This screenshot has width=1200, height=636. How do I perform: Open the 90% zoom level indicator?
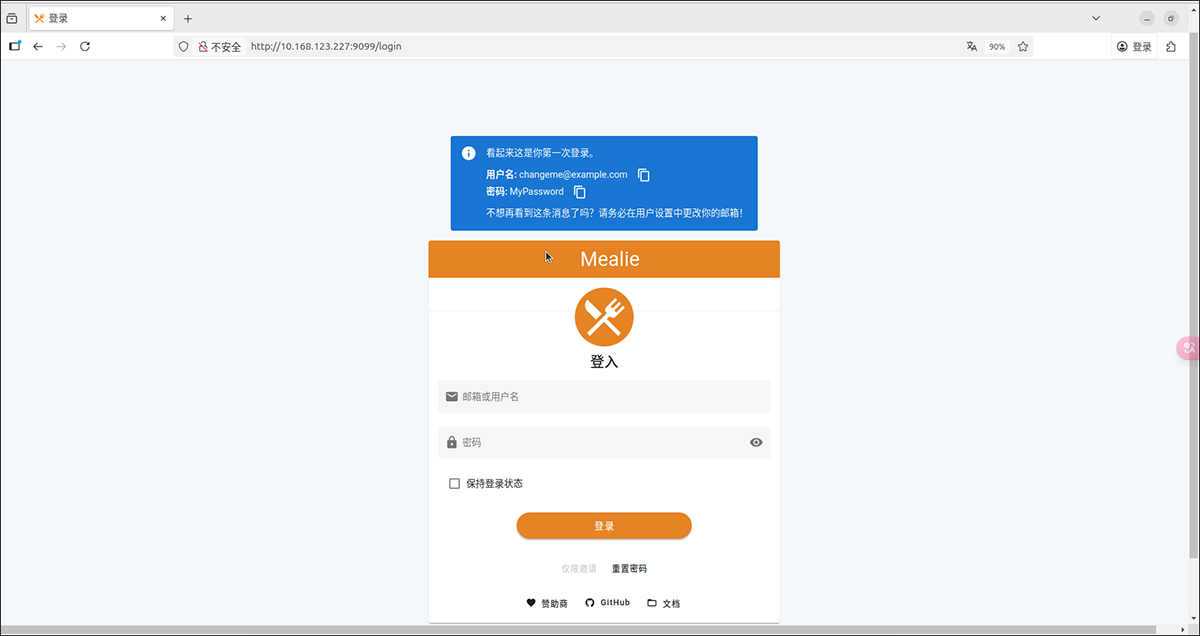(x=997, y=47)
